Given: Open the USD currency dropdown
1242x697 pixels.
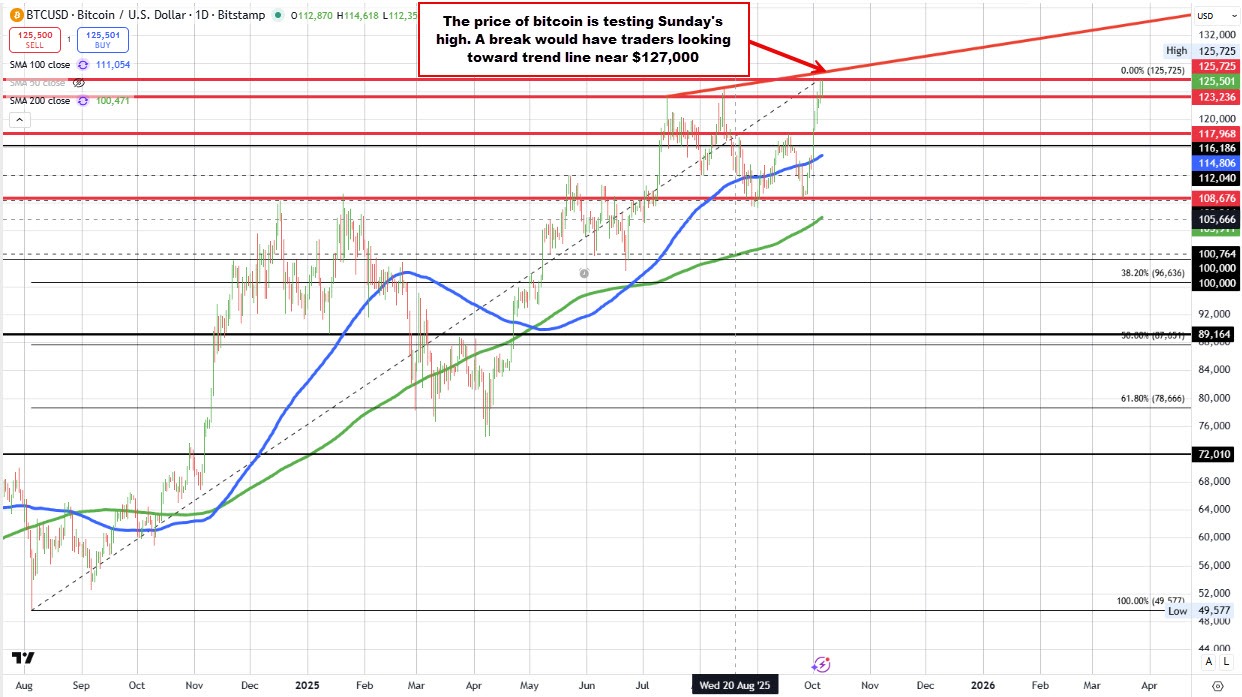Looking at the screenshot, I should point(1205,15).
